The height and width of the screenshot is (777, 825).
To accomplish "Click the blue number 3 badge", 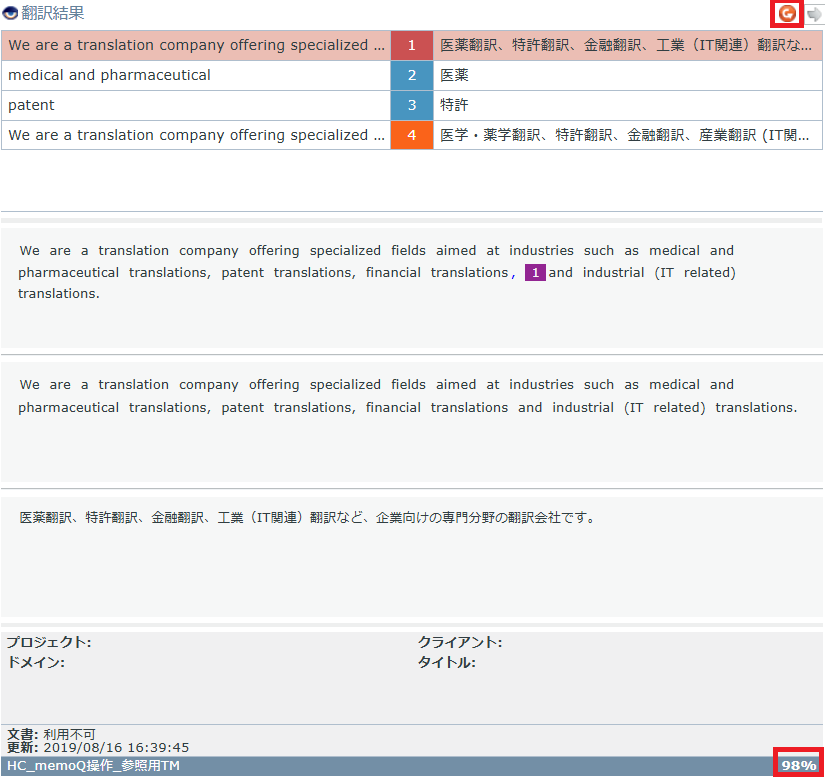I will [x=411, y=105].
